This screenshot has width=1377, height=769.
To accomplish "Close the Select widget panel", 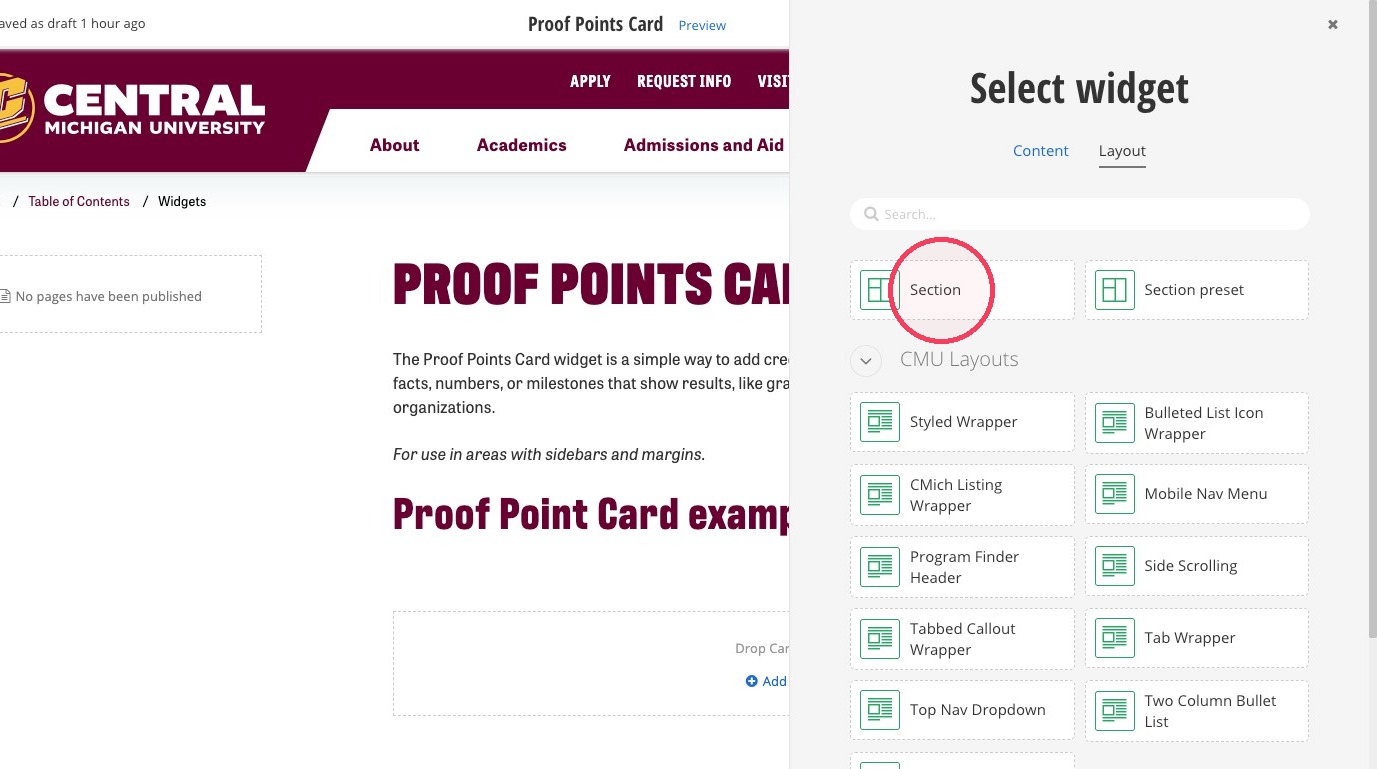I will 1333,25.
